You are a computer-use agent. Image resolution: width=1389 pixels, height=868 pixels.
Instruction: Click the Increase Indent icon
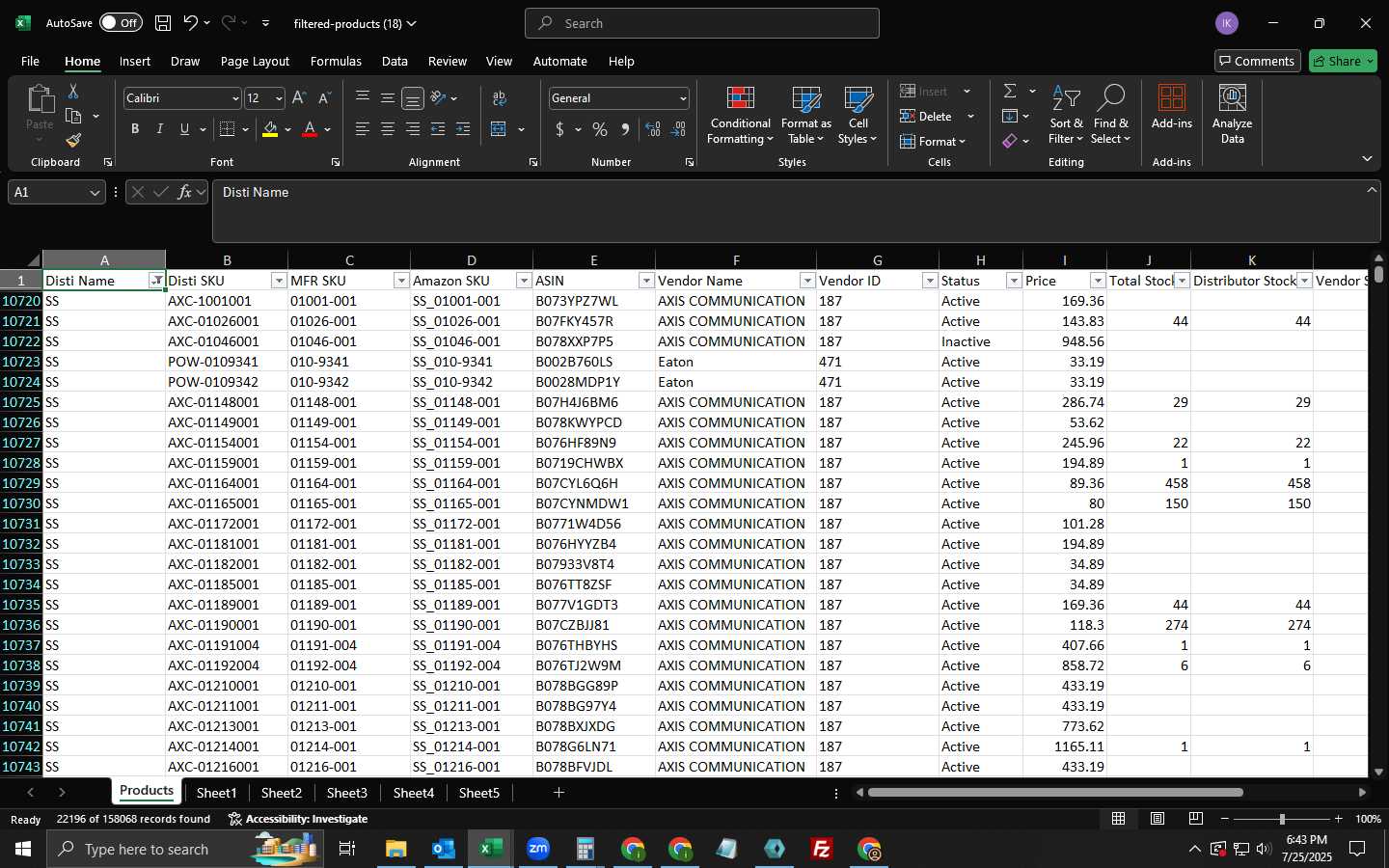click(463, 129)
